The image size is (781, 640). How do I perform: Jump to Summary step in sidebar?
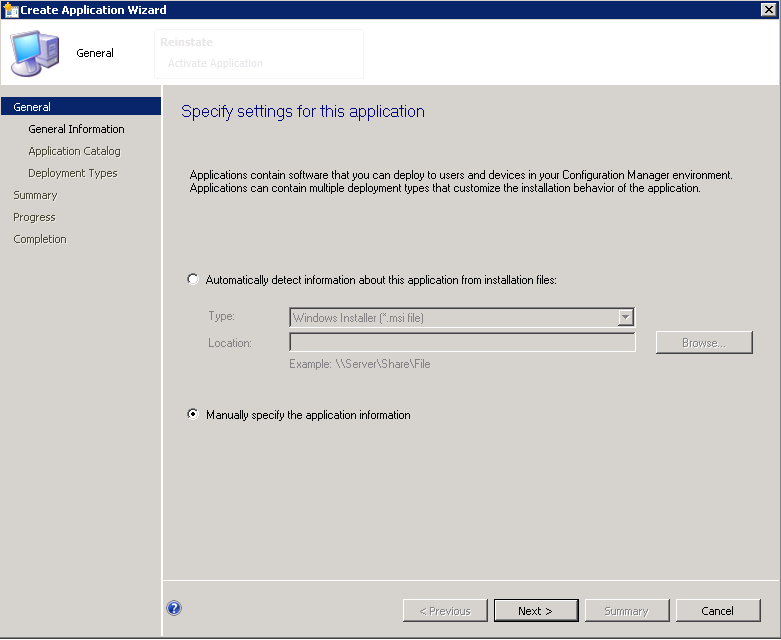click(x=35, y=195)
